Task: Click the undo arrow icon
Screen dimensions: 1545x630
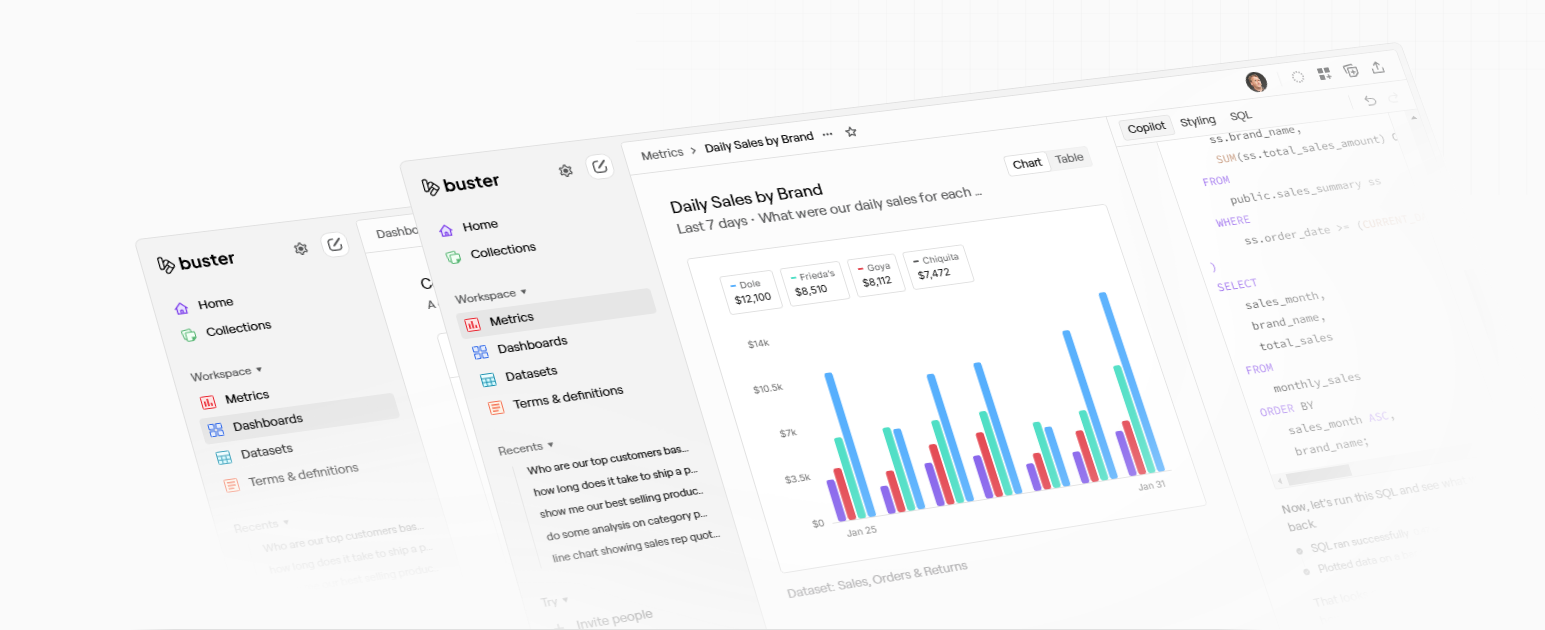Action: (x=1370, y=100)
